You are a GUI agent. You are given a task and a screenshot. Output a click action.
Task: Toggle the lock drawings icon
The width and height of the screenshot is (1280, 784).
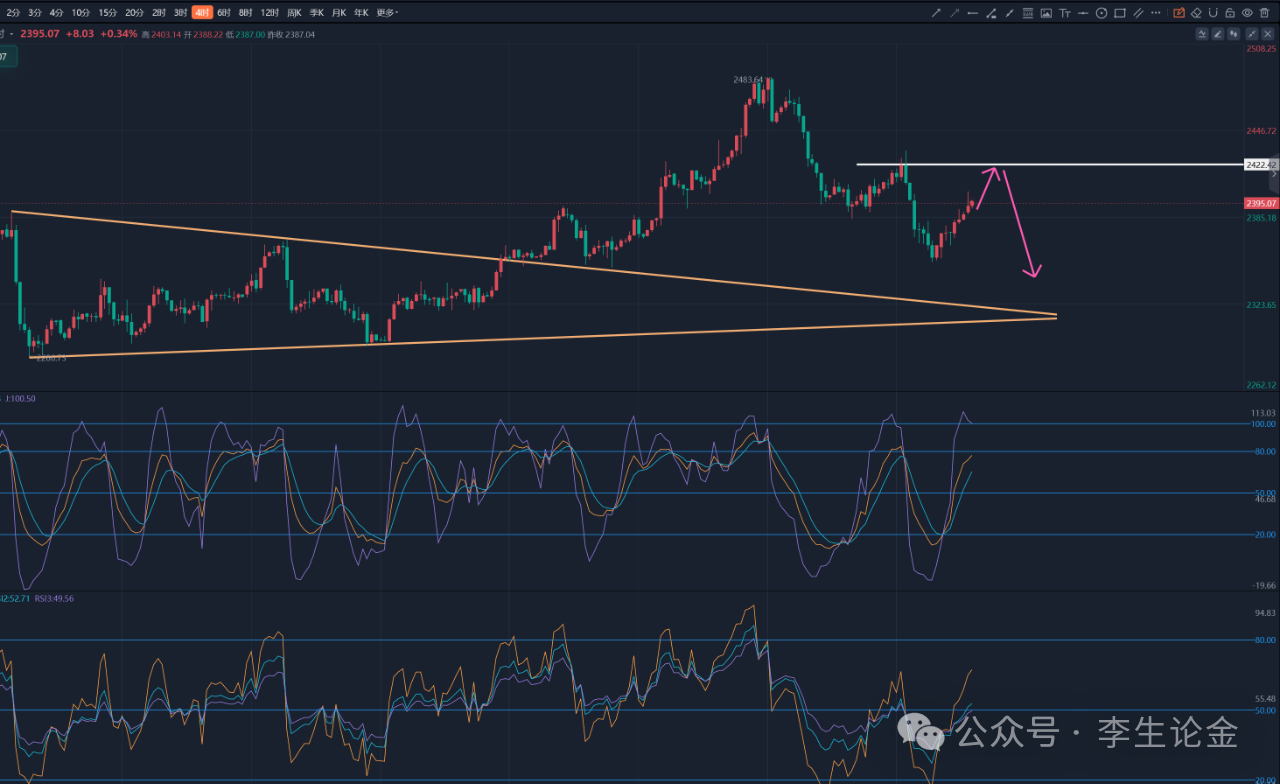tap(1230, 13)
